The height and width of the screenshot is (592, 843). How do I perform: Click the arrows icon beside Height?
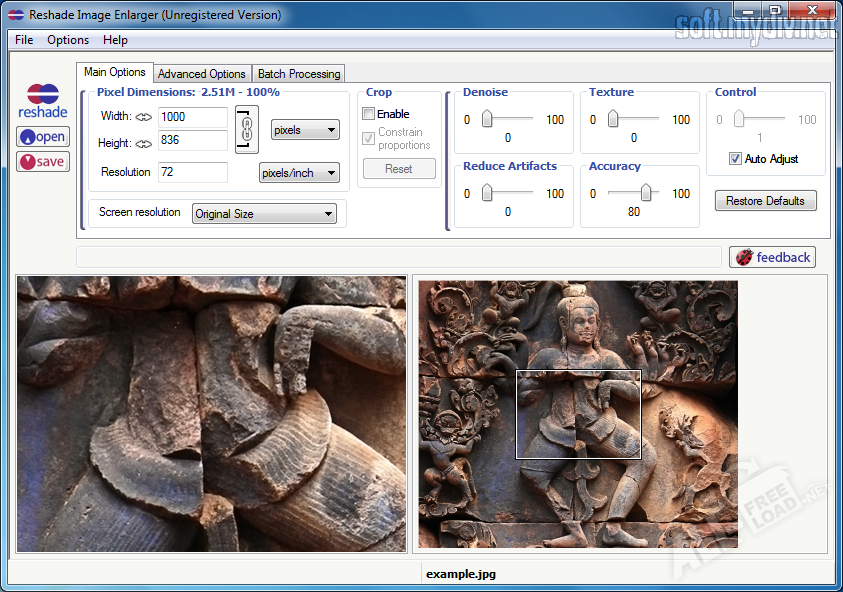143,143
